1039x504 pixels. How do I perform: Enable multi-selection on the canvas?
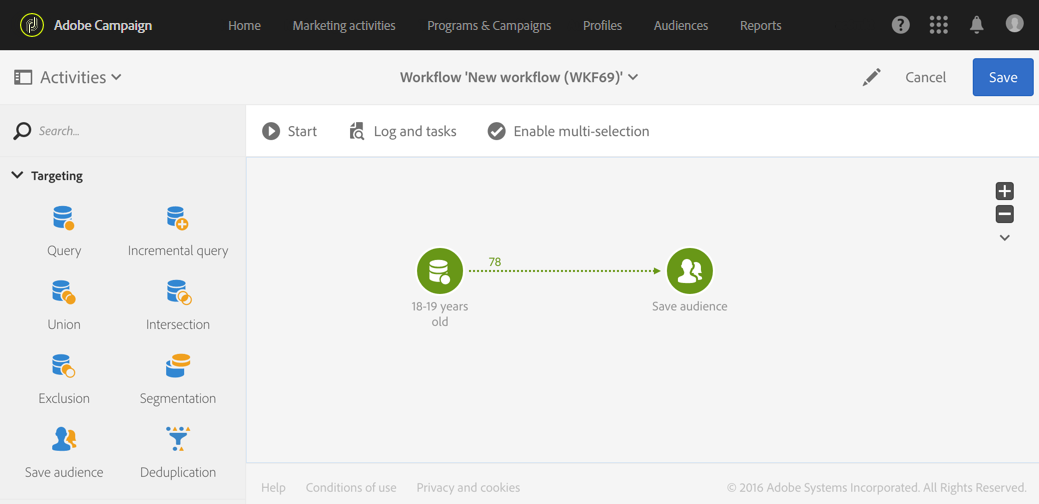coord(569,131)
